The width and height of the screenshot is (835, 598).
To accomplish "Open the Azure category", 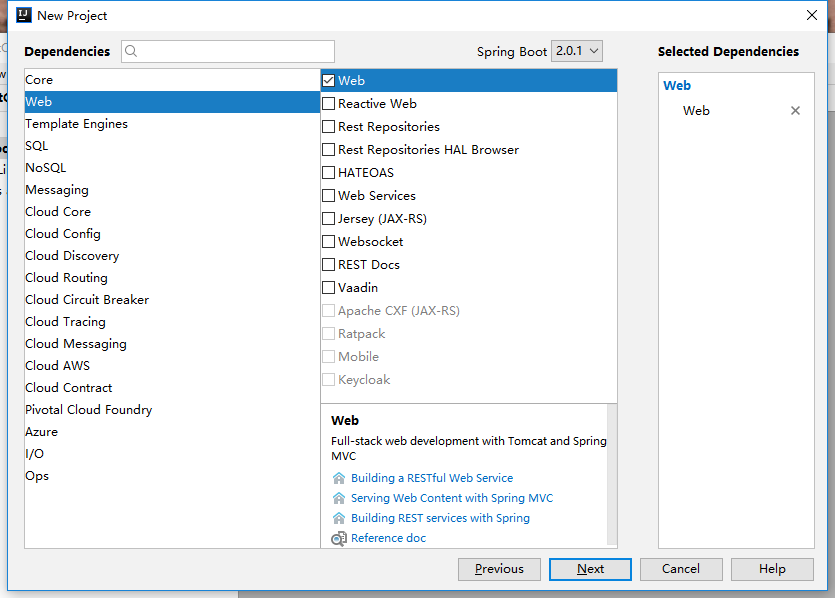I will 172,432.
